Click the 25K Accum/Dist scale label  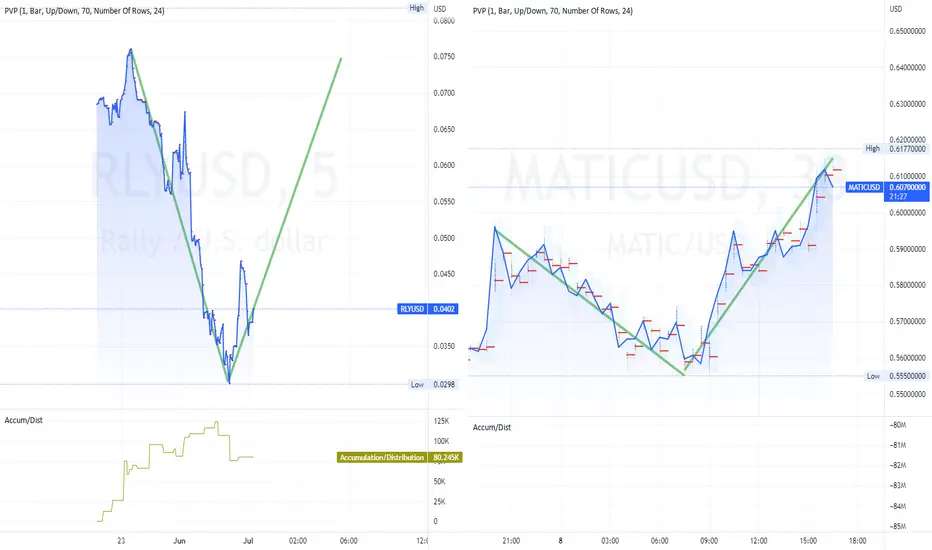click(439, 502)
